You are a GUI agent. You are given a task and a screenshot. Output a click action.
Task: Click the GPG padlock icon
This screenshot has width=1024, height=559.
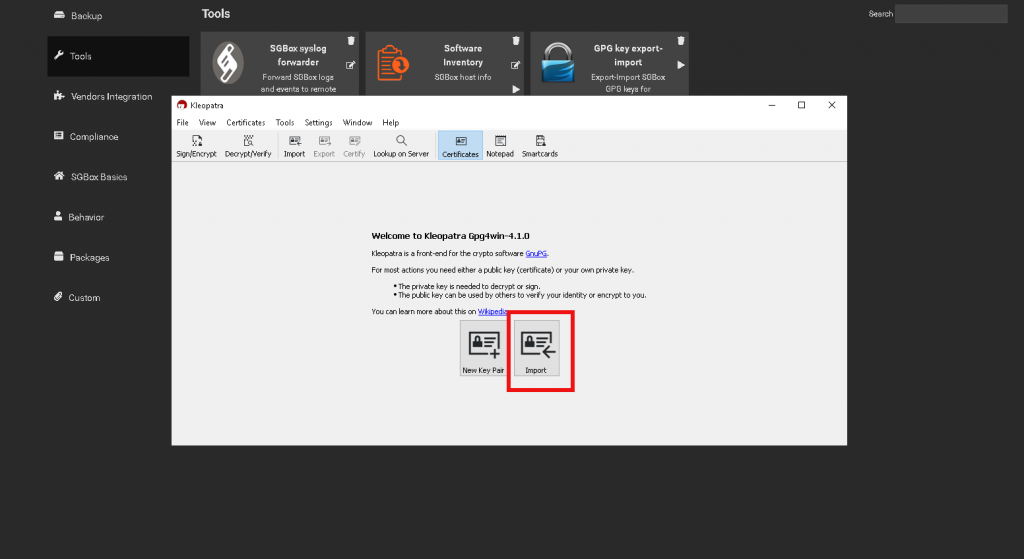(x=558, y=63)
